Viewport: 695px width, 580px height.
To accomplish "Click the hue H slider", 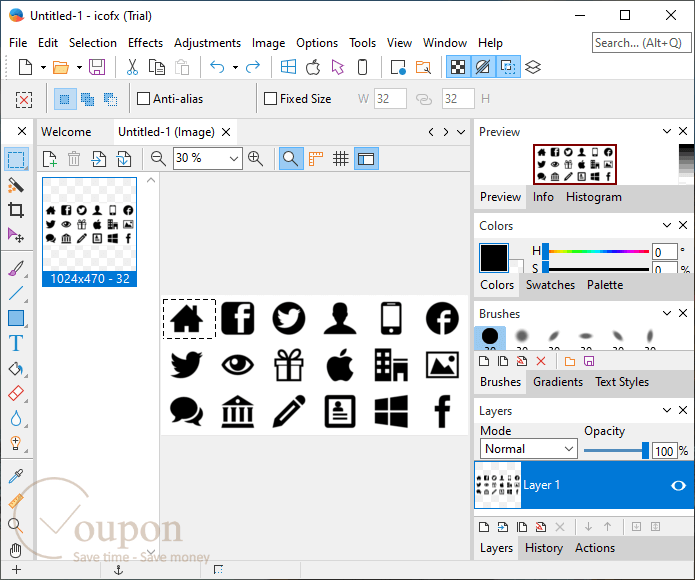I will tap(597, 251).
